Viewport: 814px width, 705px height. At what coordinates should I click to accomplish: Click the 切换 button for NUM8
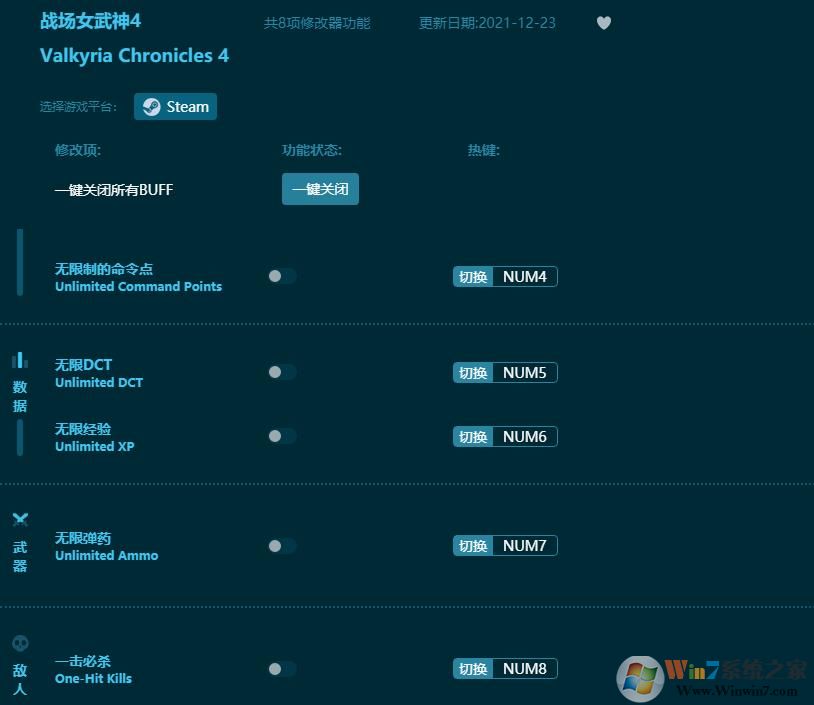coord(473,669)
